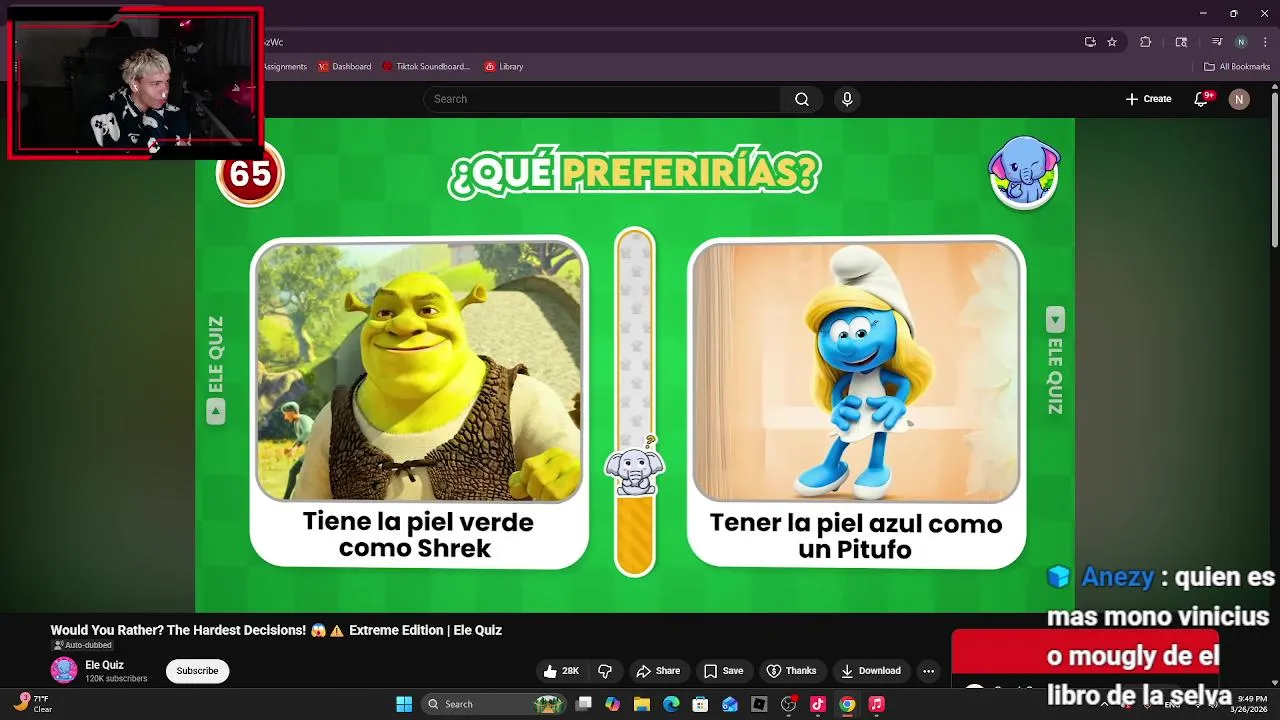This screenshot has height=720, width=1280.
Task: Open Apple Music from taskbar
Action: point(877,704)
